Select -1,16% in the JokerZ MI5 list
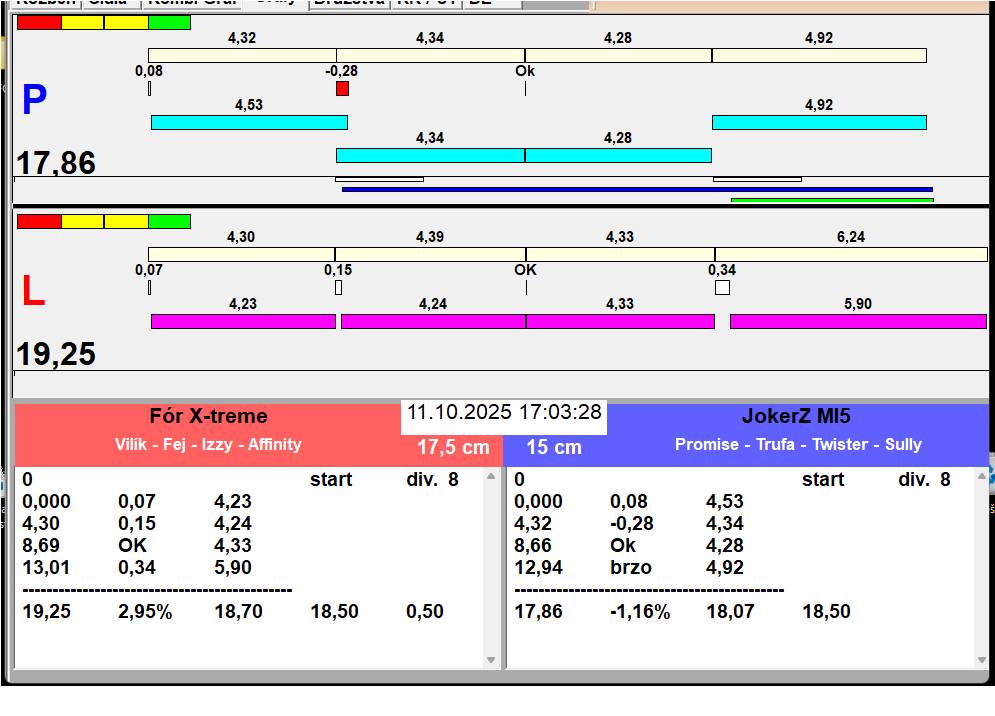Screen dimensions: 995x716 click(640, 612)
